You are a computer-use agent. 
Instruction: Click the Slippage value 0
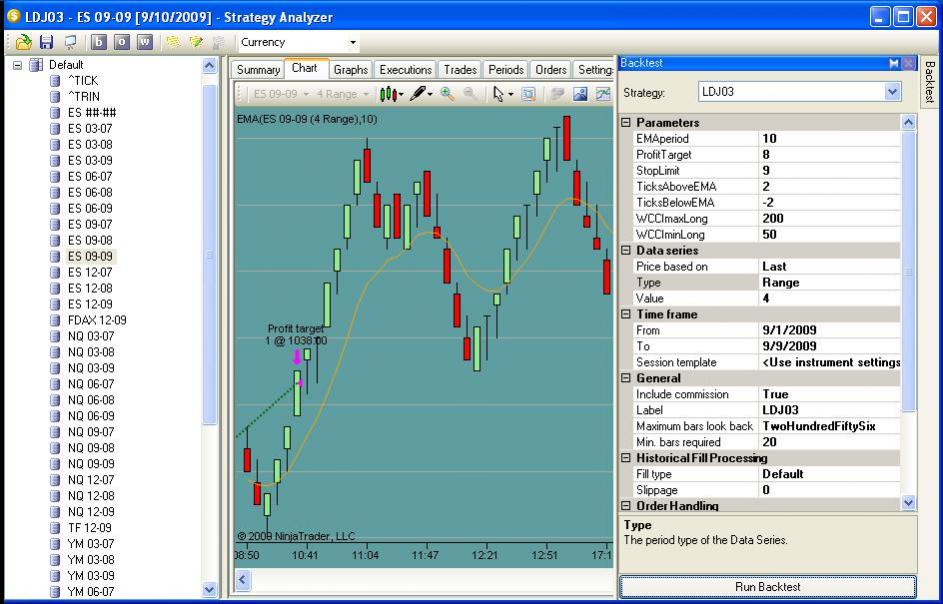pyautogui.click(x=829, y=490)
